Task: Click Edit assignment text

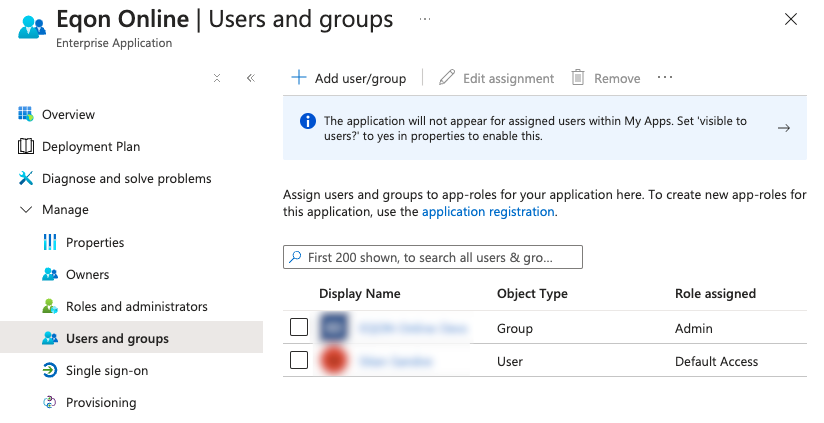Action: [509, 79]
